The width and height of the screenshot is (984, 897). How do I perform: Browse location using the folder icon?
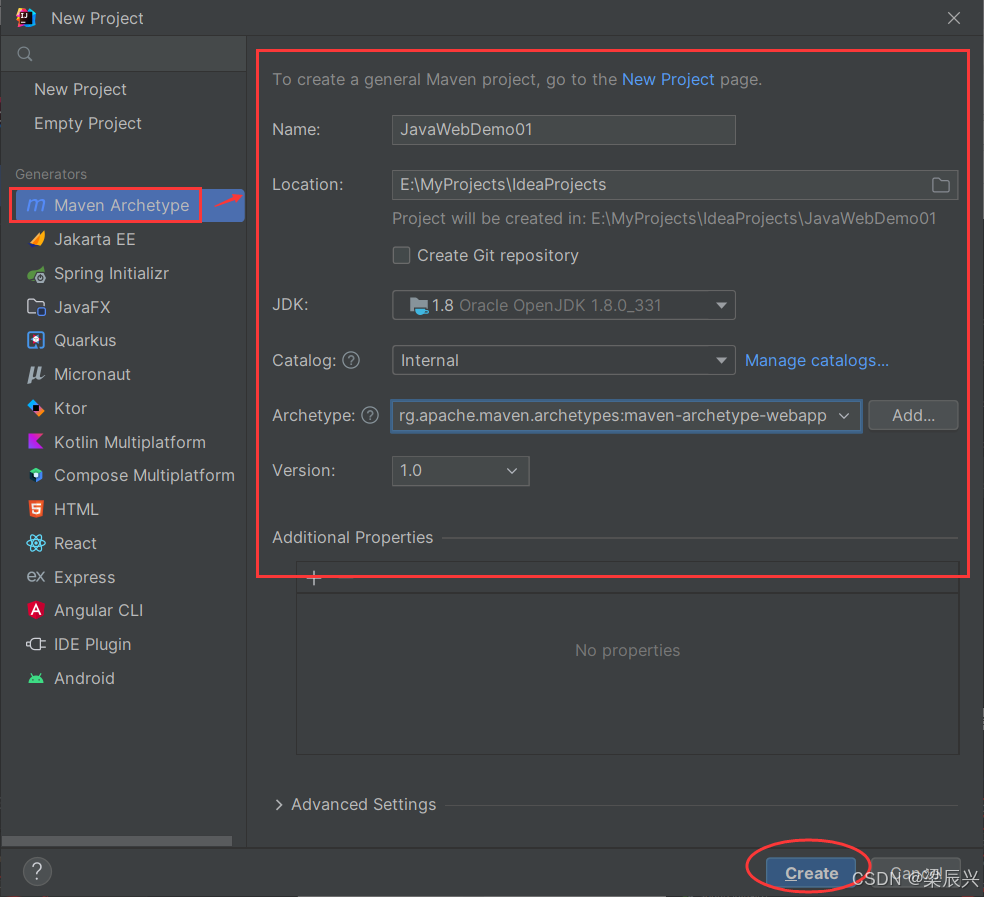tap(940, 185)
